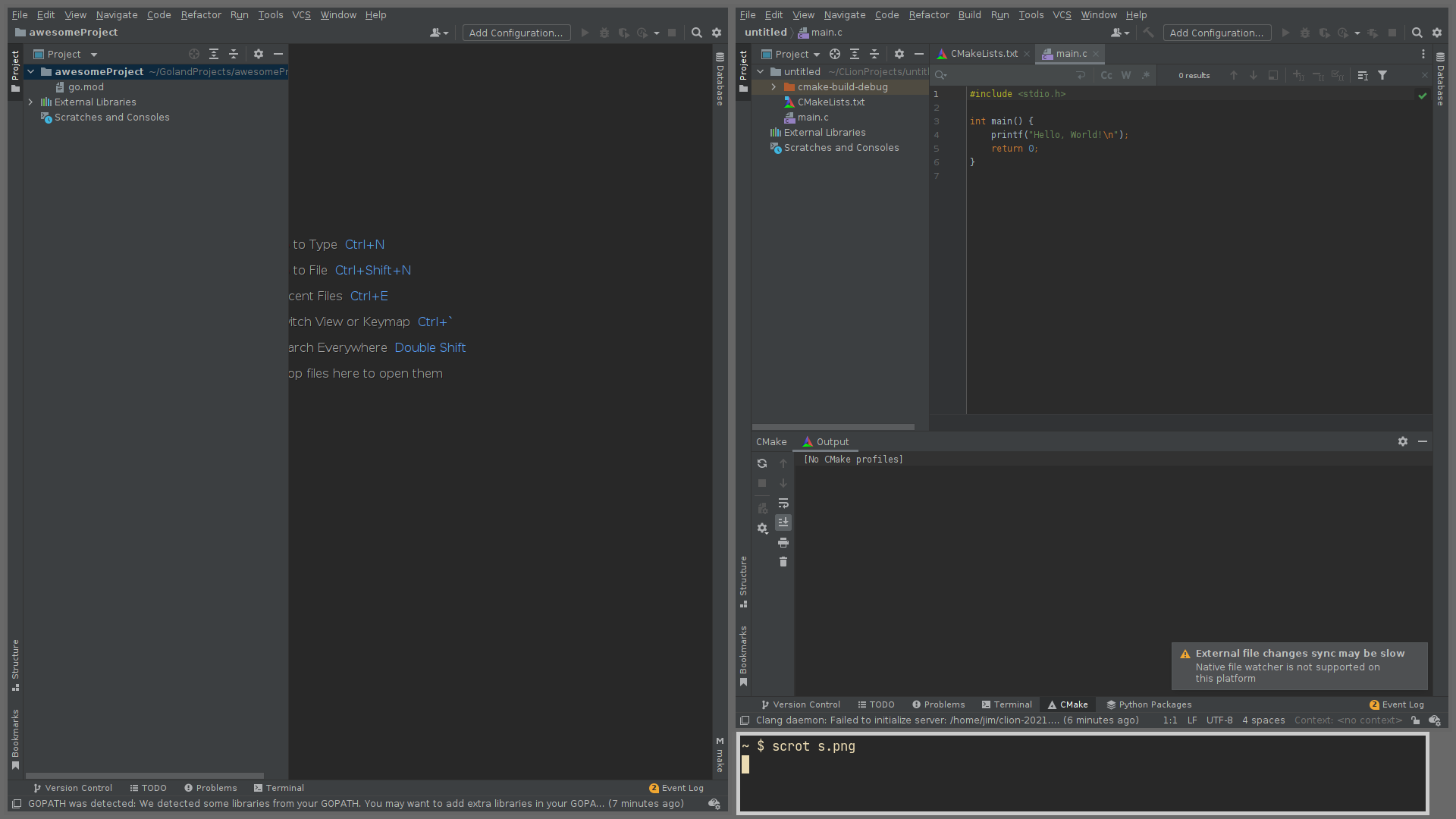The height and width of the screenshot is (819, 1456).
Task: Click the trash icon to clear CMake output
Action: pos(783,562)
